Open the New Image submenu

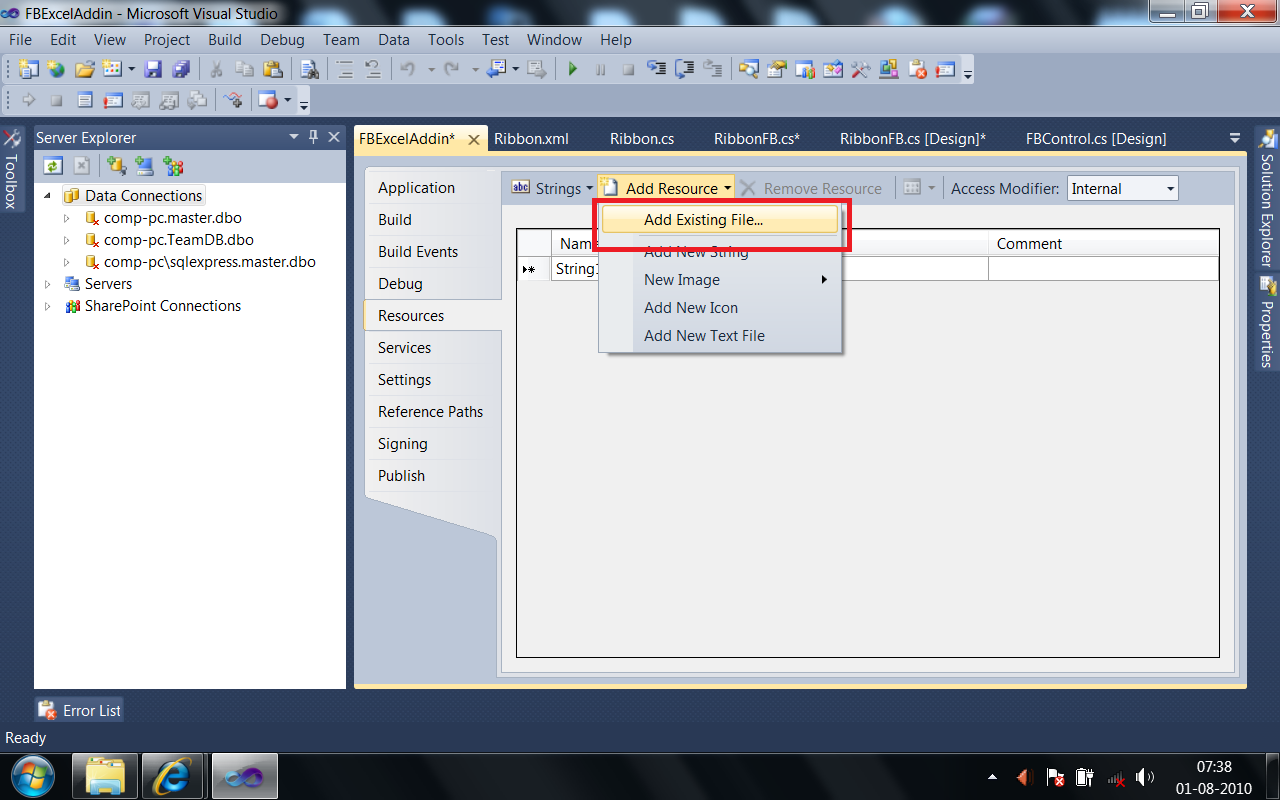(x=720, y=280)
